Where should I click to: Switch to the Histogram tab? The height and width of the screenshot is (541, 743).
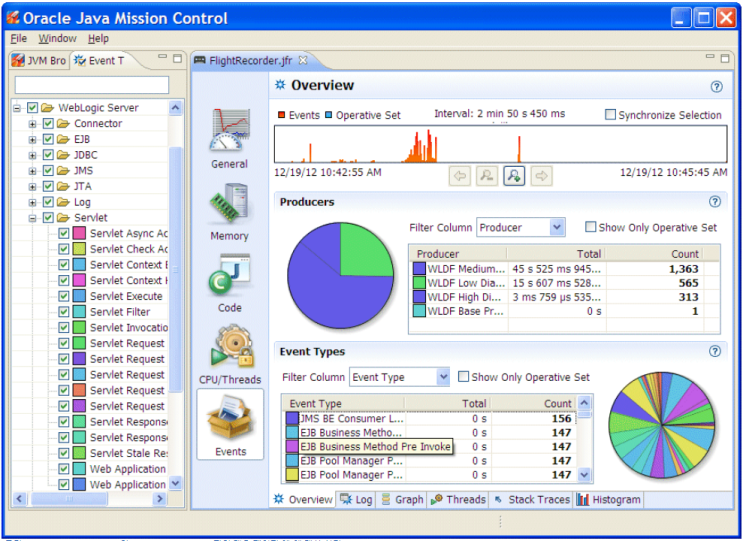[608, 499]
